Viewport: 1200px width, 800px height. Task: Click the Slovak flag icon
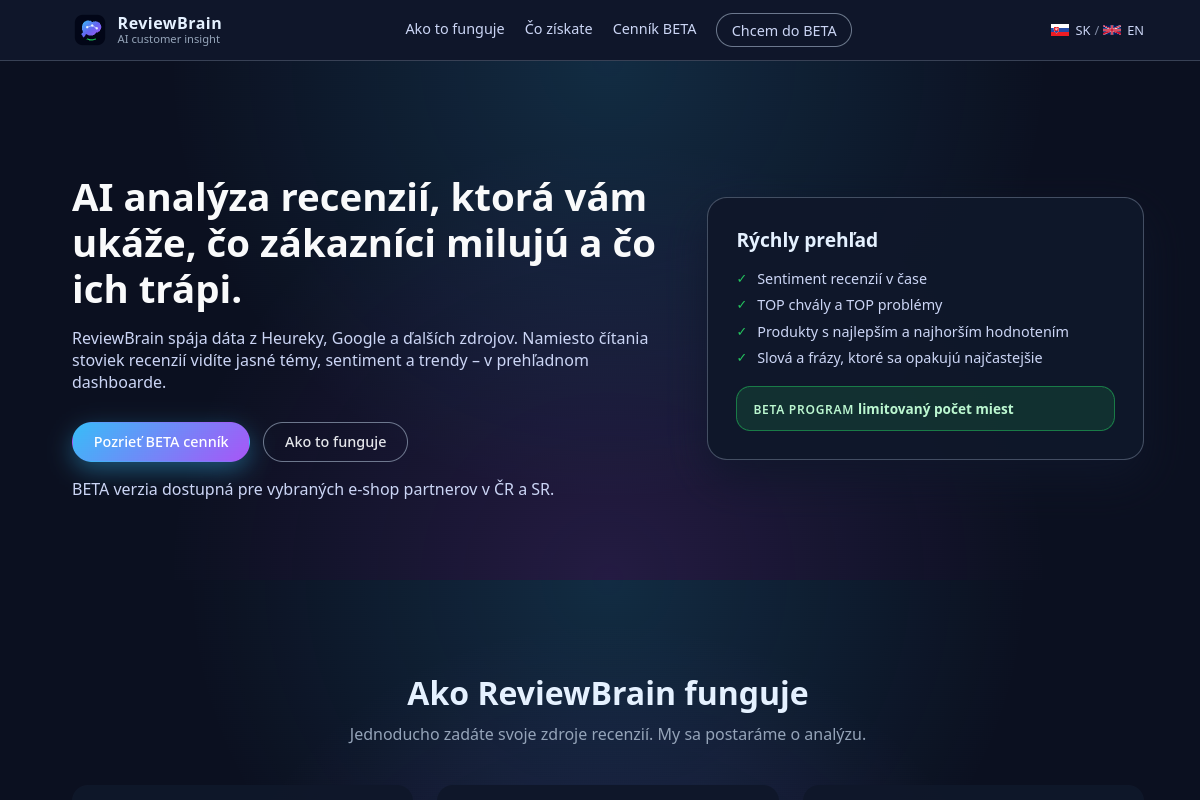click(1060, 30)
